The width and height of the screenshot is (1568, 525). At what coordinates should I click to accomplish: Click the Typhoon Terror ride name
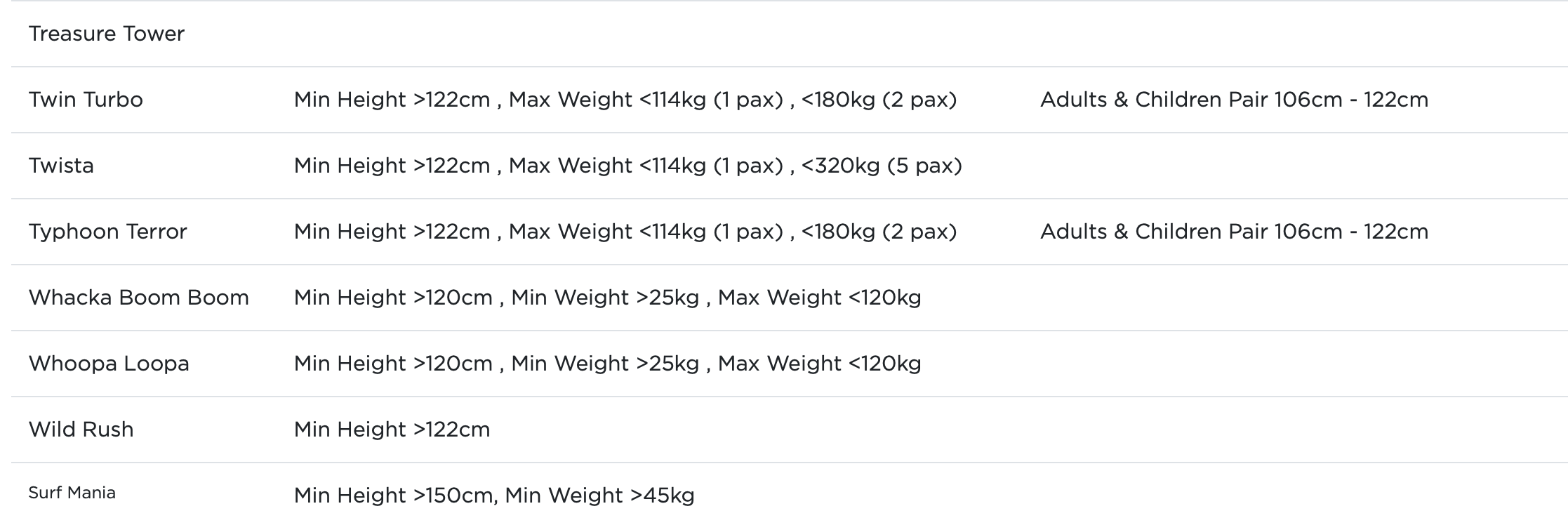(x=108, y=232)
